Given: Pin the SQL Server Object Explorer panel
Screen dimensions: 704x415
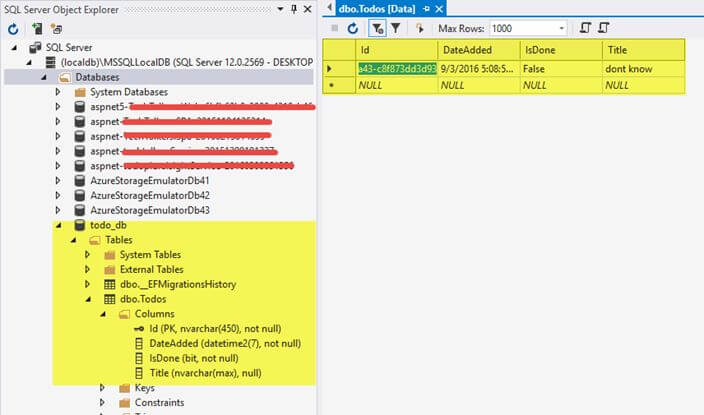Looking at the screenshot, I should (294, 9).
